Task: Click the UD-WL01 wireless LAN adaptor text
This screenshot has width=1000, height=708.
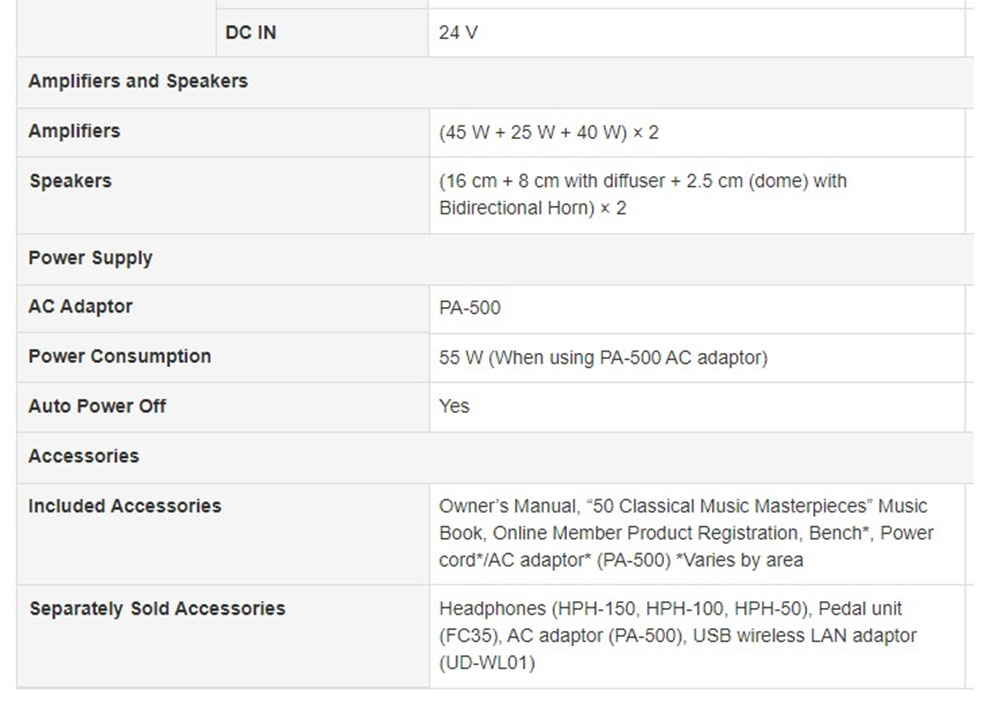Action: pos(487,663)
